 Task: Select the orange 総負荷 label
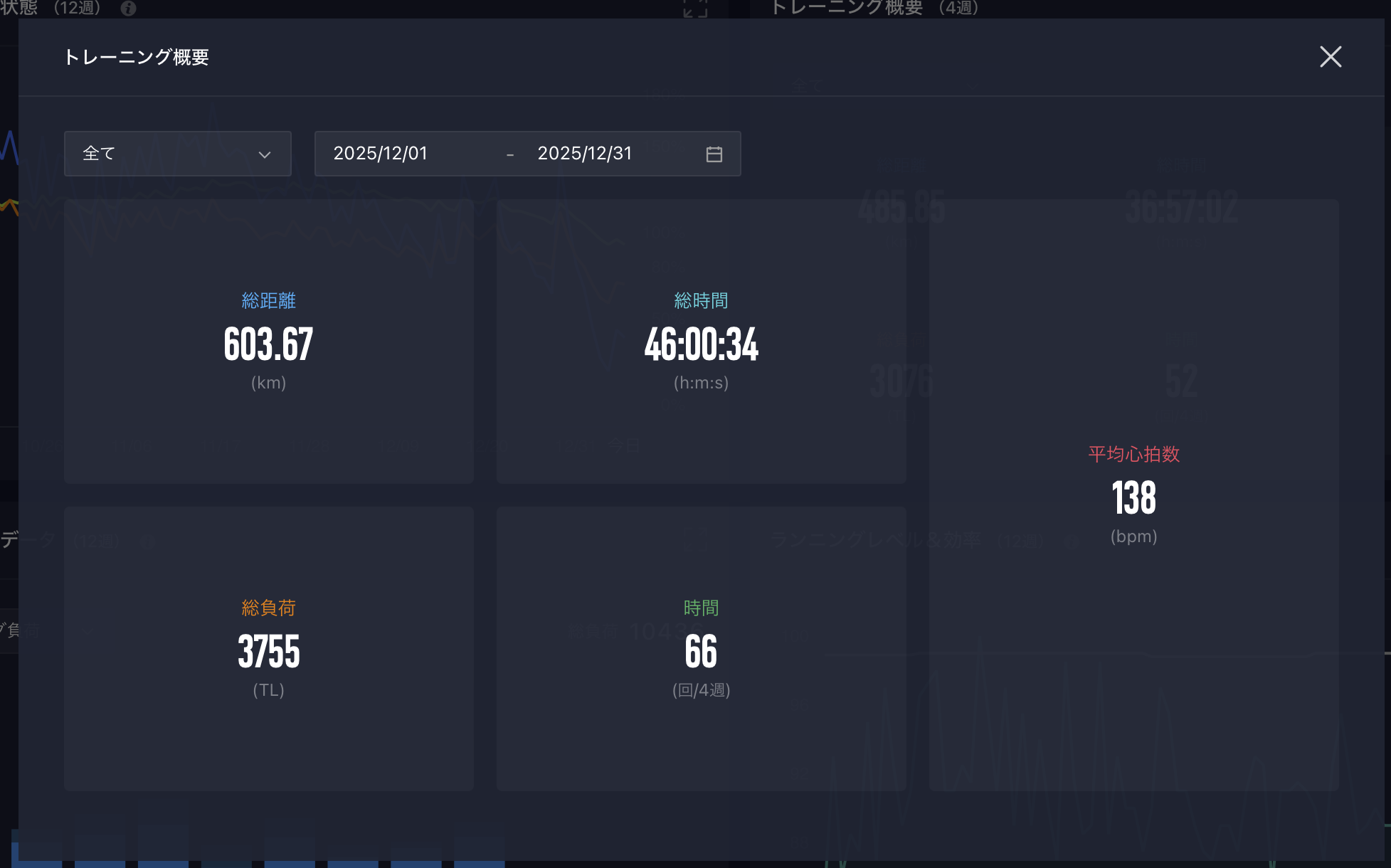(268, 608)
